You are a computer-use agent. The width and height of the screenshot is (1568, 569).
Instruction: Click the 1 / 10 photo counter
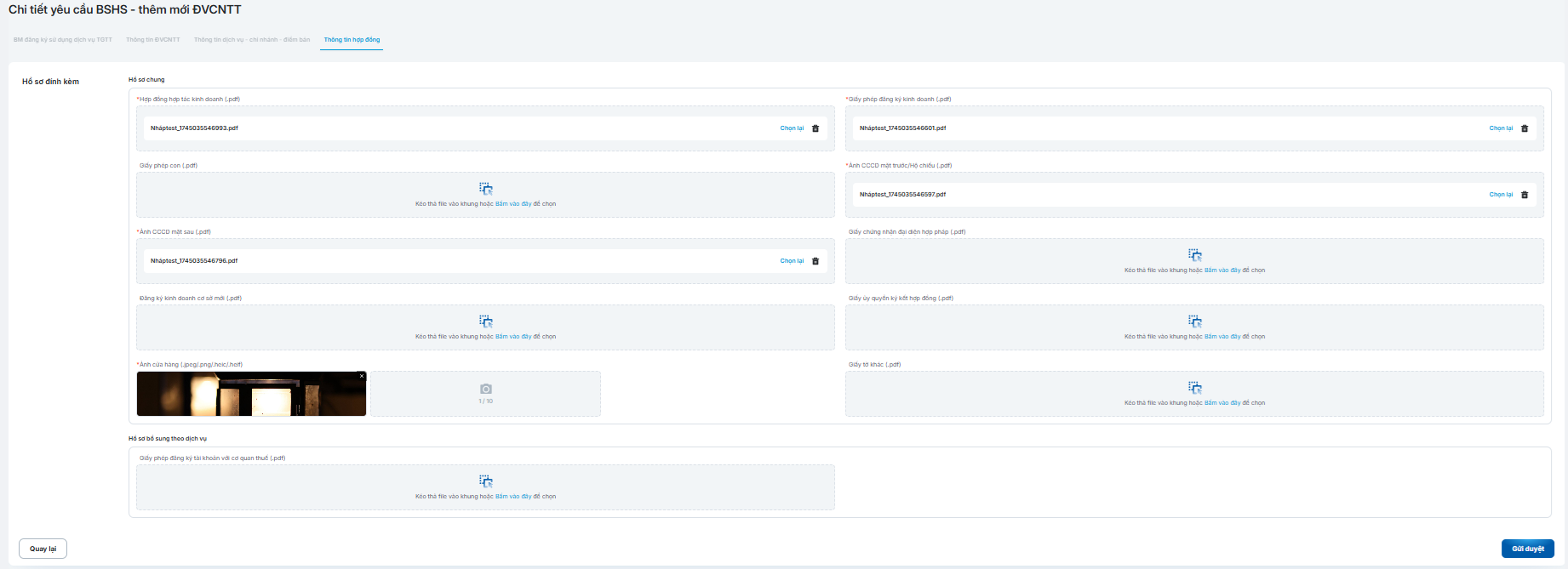pos(486,401)
